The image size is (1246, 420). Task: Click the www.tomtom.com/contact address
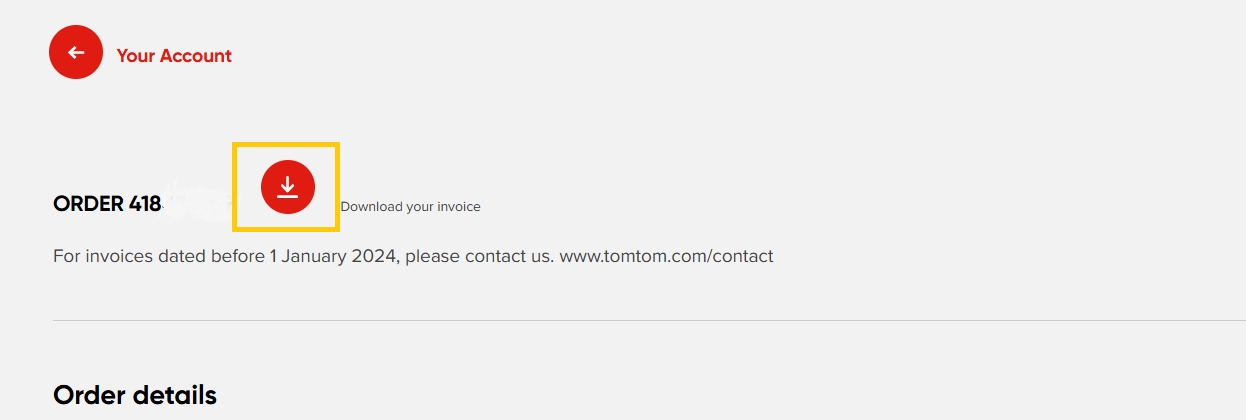pos(666,256)
